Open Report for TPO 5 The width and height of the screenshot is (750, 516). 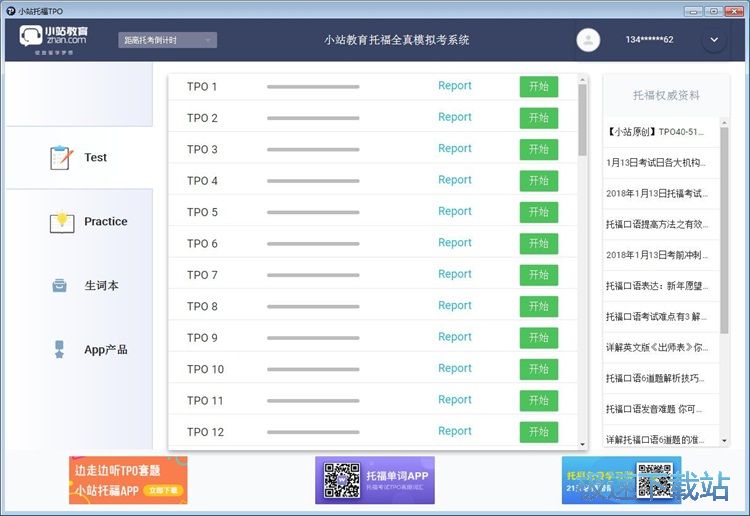[x=454, y=211]
